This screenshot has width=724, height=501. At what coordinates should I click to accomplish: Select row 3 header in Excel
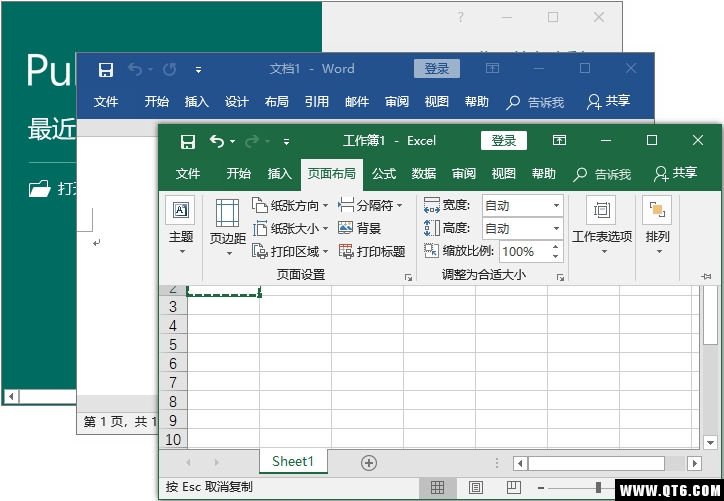[173, 307]
